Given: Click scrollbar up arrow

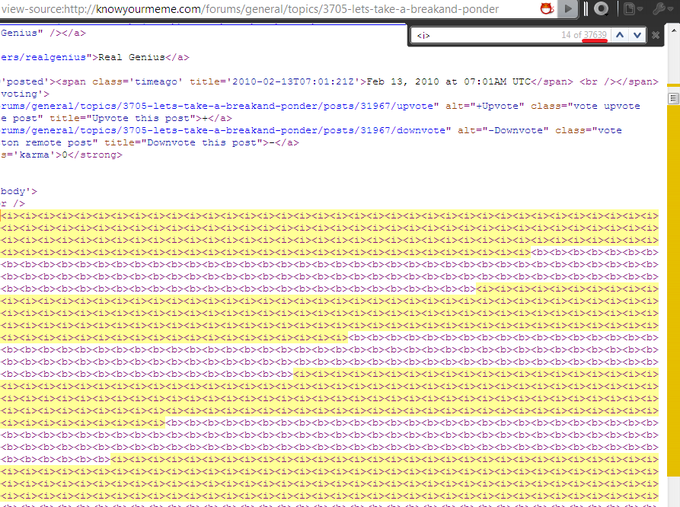Looking at the screenshot, I should click(674, 30).
